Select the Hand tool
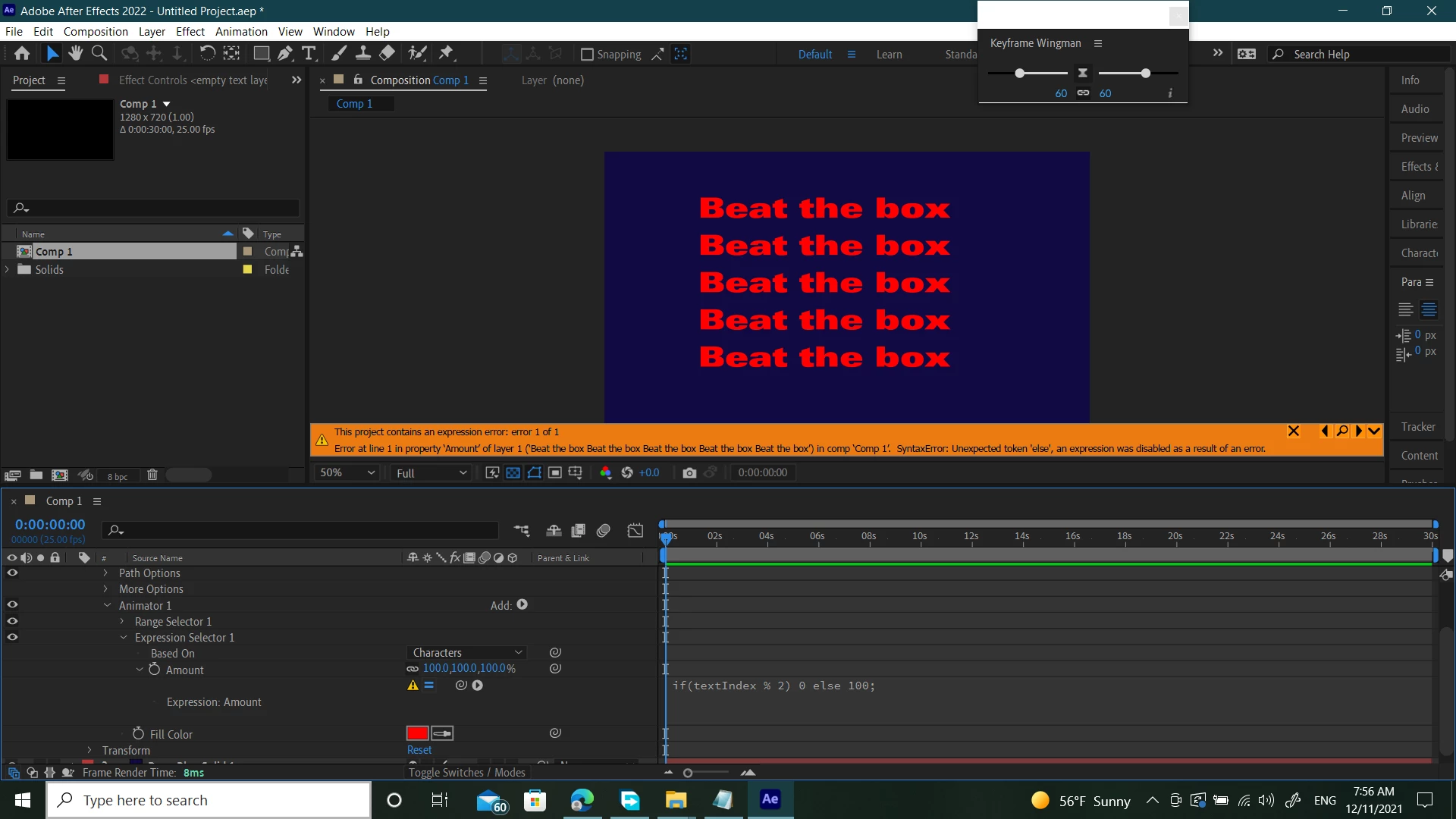 coord(75,53)
